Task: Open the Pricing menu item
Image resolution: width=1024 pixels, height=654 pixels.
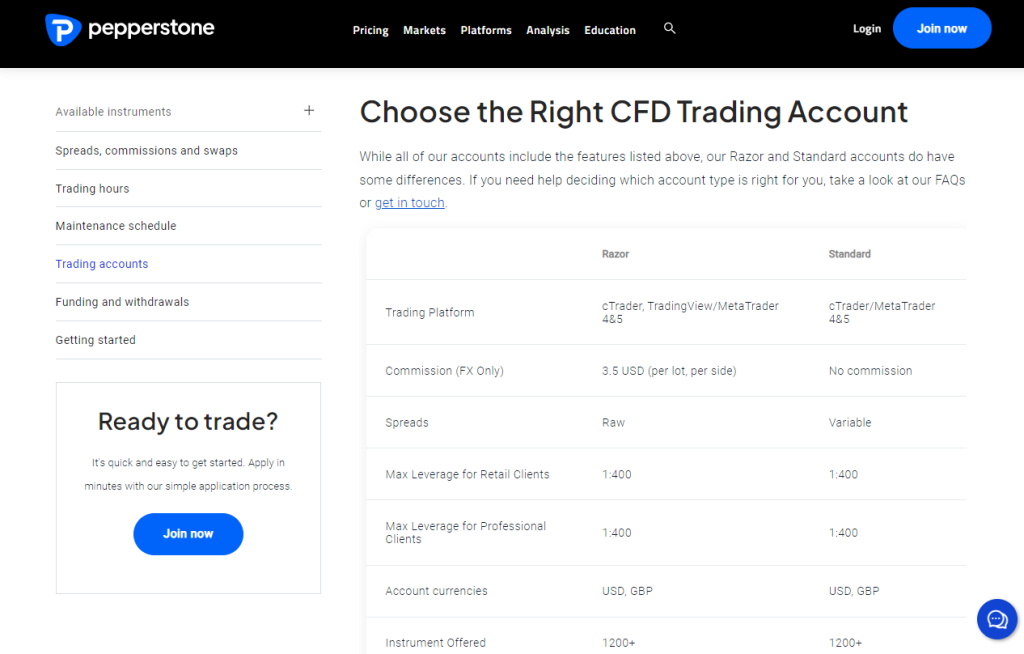Action: coord(370,30)
